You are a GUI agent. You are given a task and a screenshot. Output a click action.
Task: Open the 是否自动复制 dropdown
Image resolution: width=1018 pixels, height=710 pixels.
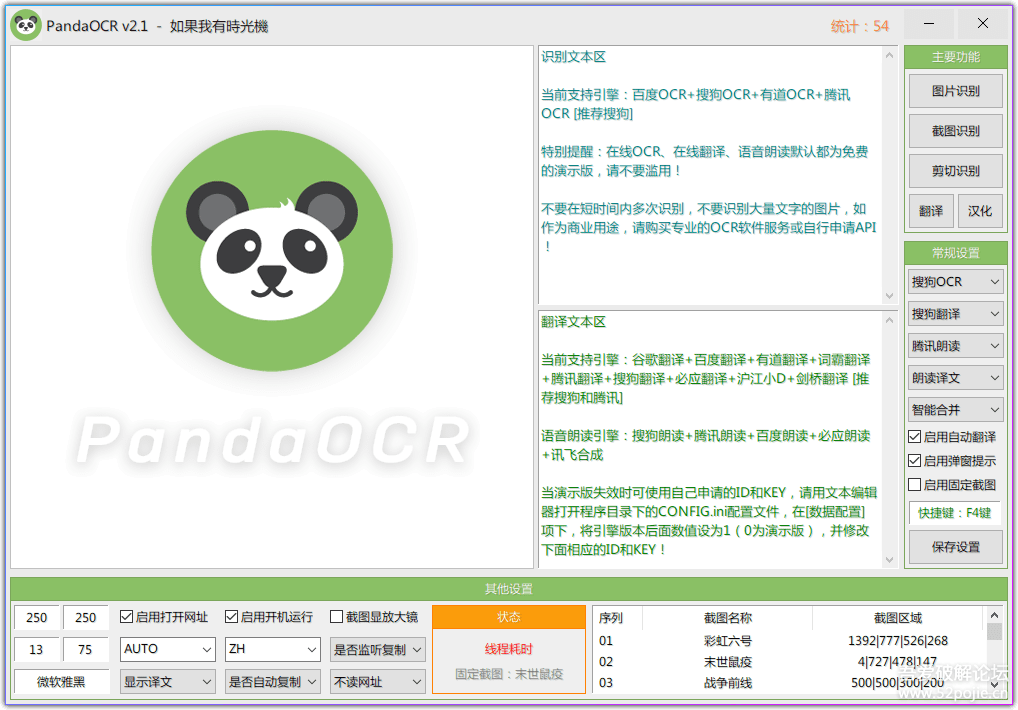coord(273,682)
